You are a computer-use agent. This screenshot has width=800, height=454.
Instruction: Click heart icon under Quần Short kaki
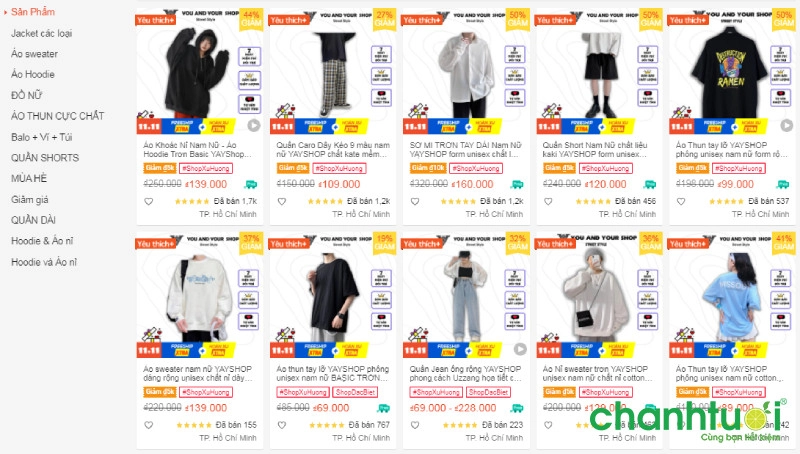click(x=548, y=201)
